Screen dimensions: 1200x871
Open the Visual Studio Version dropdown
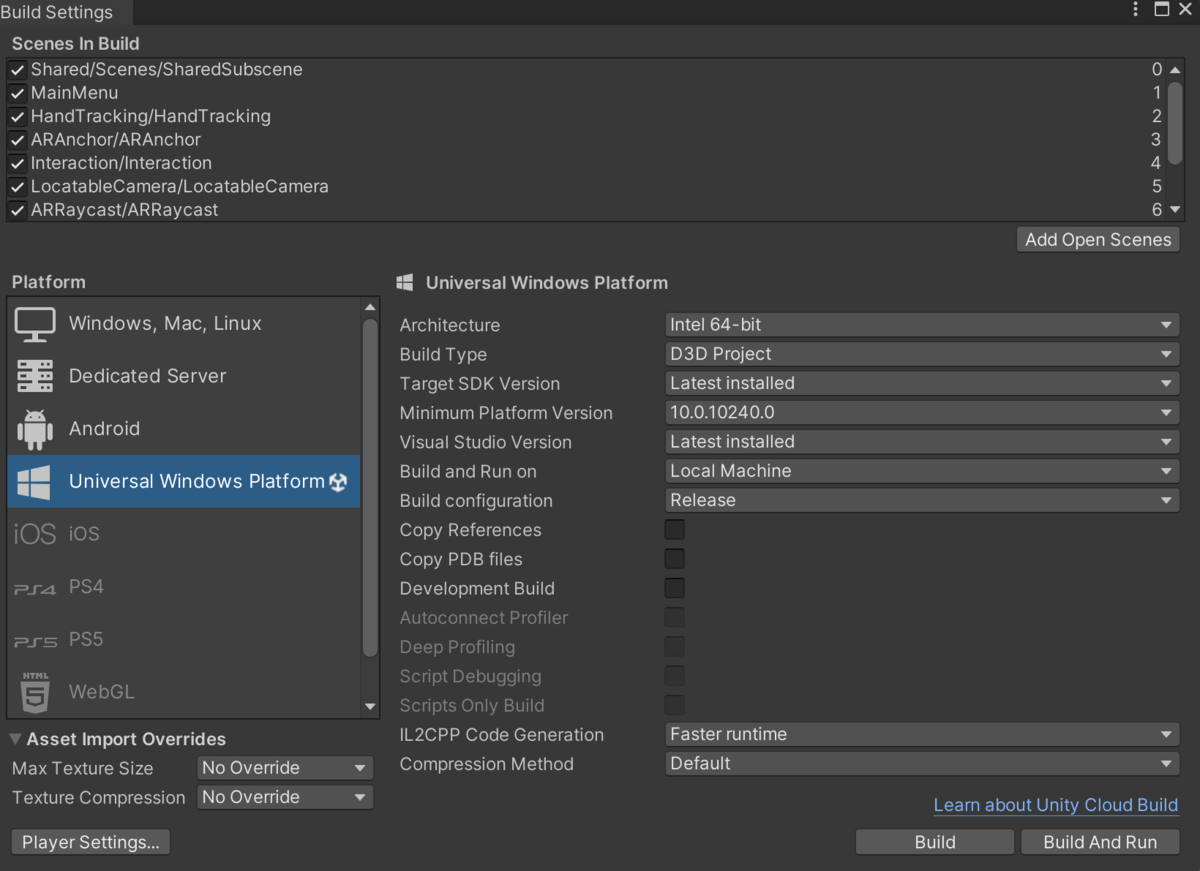click(x=922, y=442)
